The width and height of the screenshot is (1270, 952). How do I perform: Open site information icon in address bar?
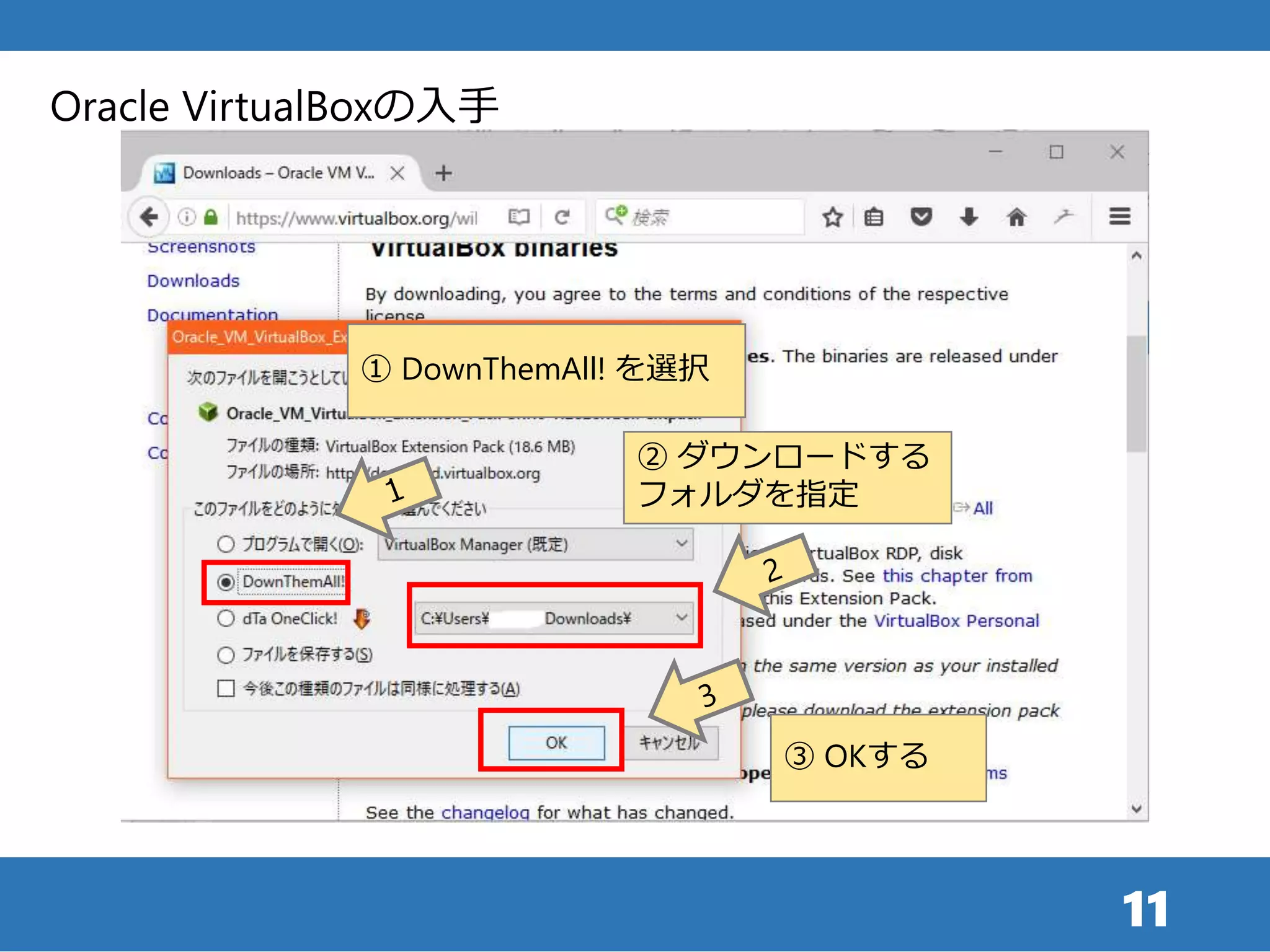(x=187, y=217)
